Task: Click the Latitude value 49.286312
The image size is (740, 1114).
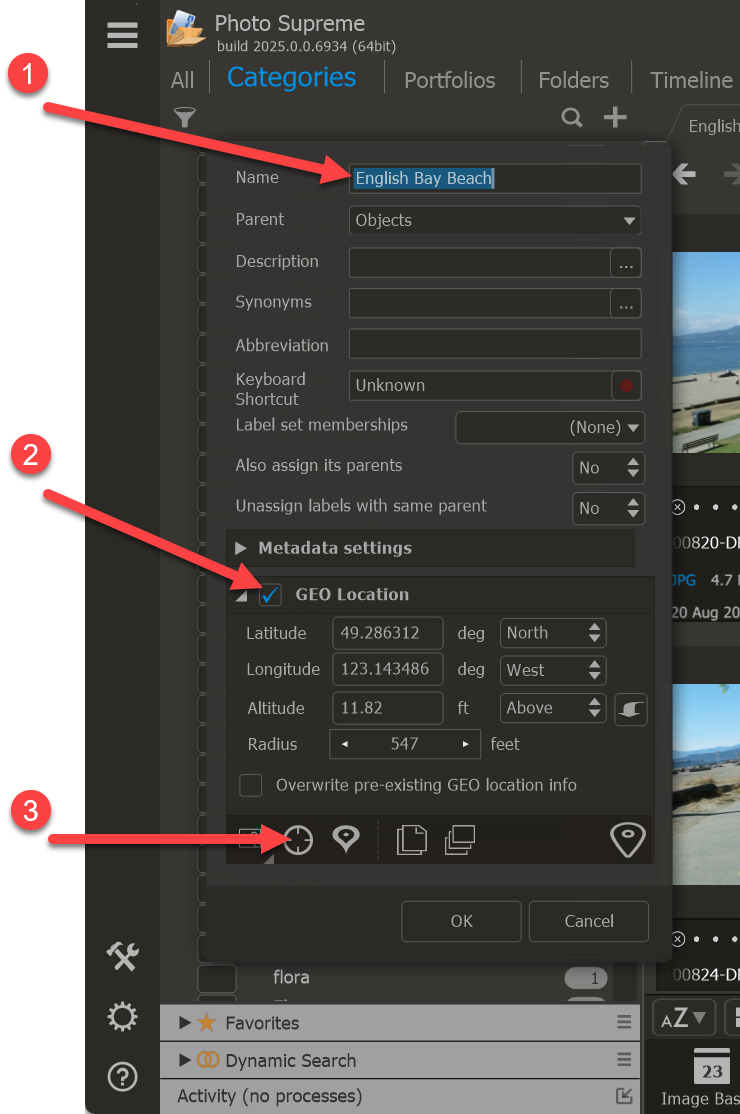Action: pos(388,633)
